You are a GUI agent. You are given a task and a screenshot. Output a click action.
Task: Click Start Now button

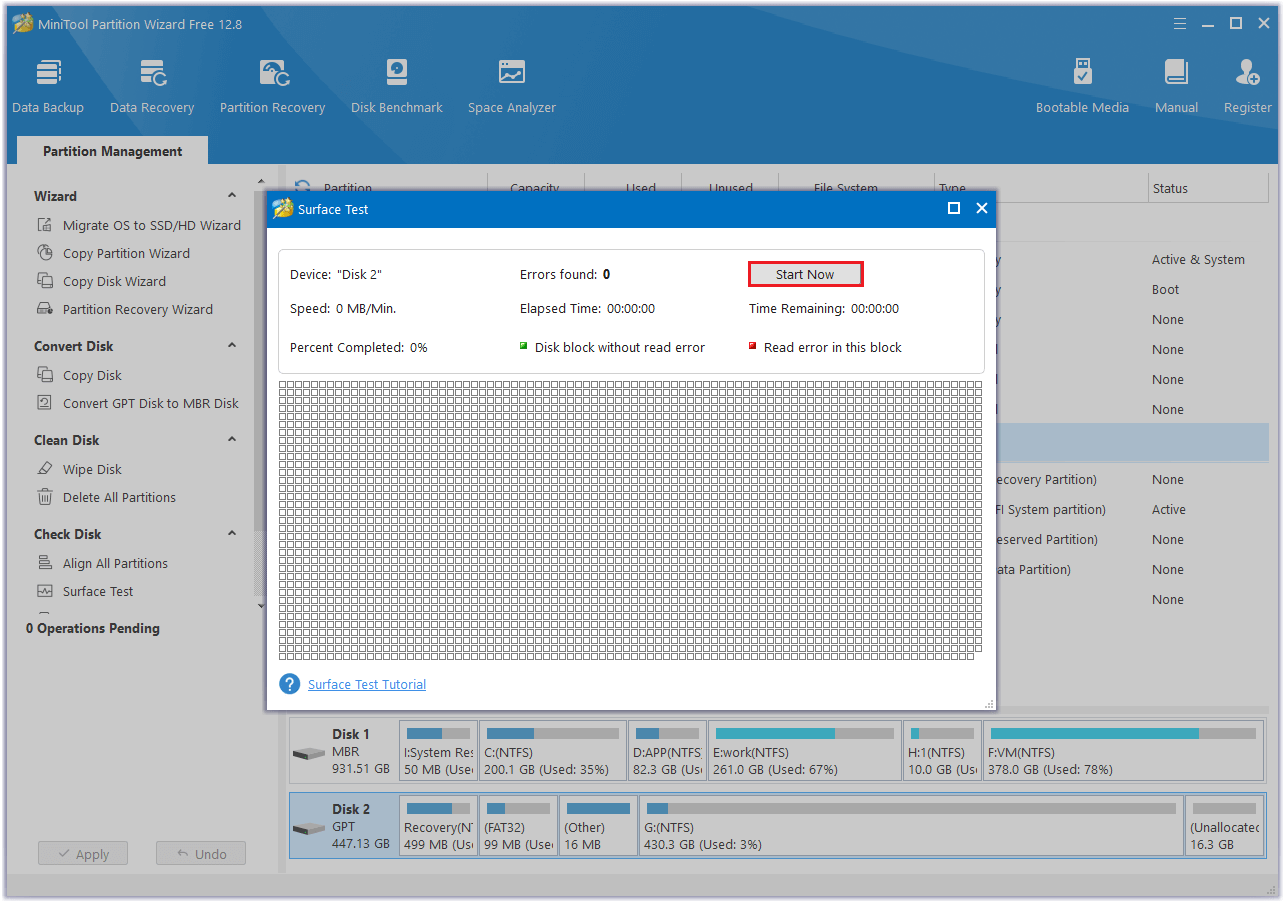(x=805, y=274)
